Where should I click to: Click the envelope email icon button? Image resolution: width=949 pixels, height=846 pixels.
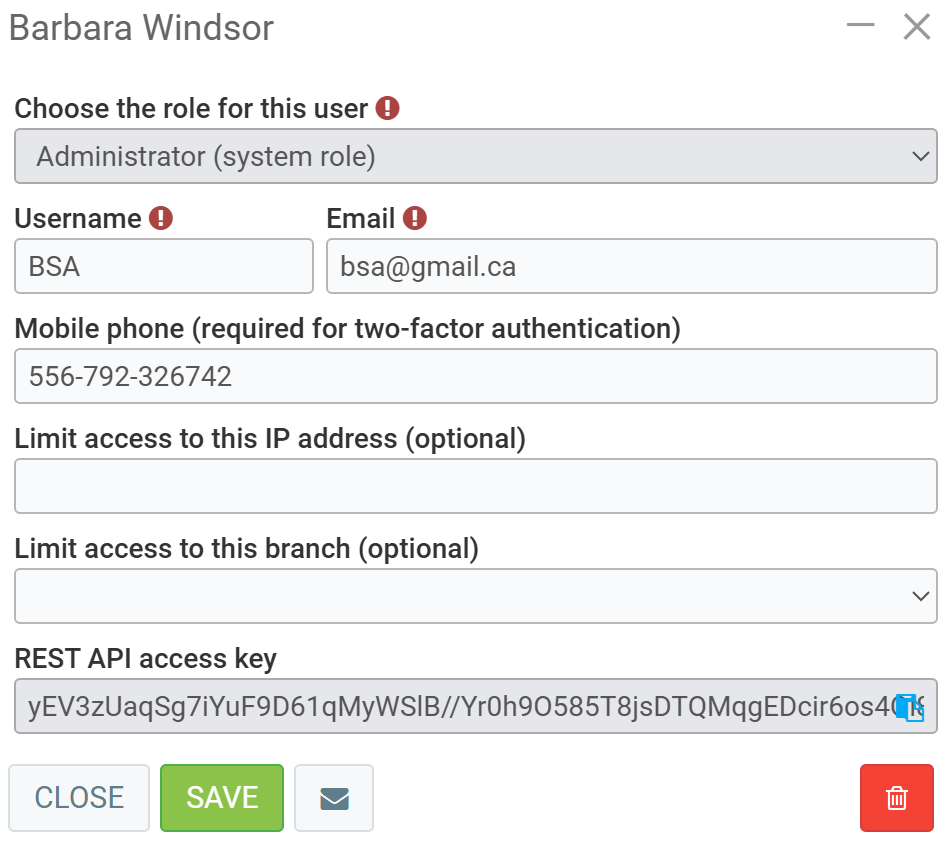pos(334,798)
